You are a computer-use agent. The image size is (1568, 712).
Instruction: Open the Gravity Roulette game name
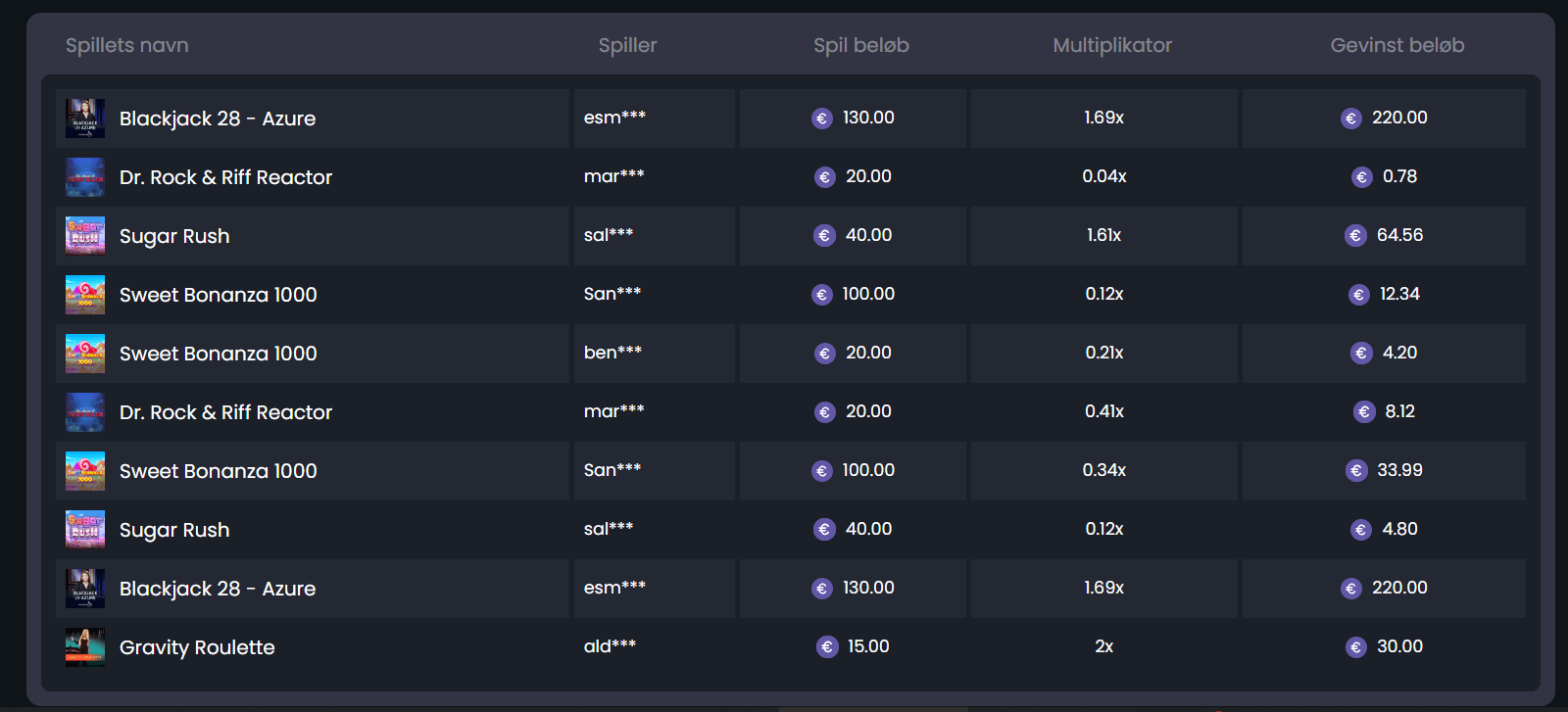tap(197, 647)
